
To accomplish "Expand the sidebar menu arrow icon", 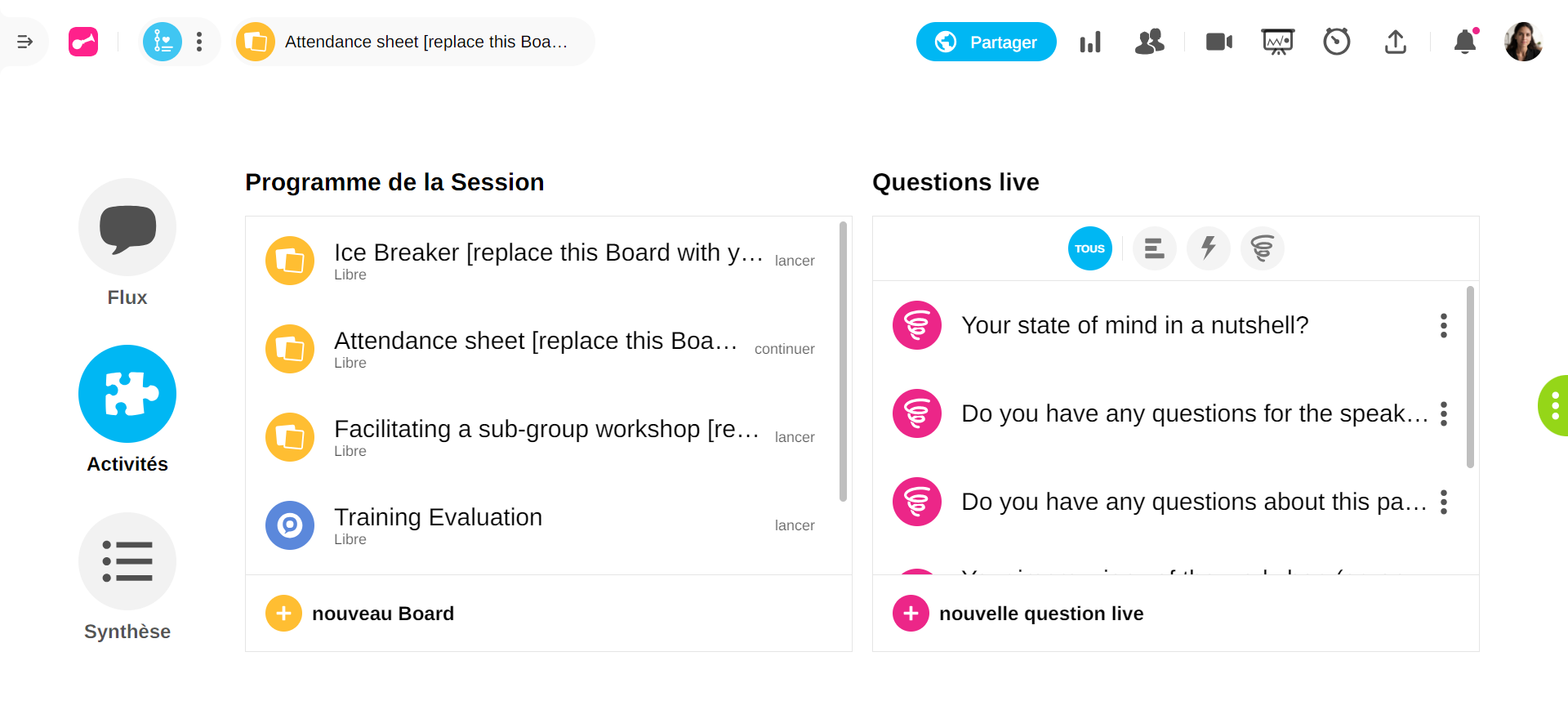I will (24, 42).
